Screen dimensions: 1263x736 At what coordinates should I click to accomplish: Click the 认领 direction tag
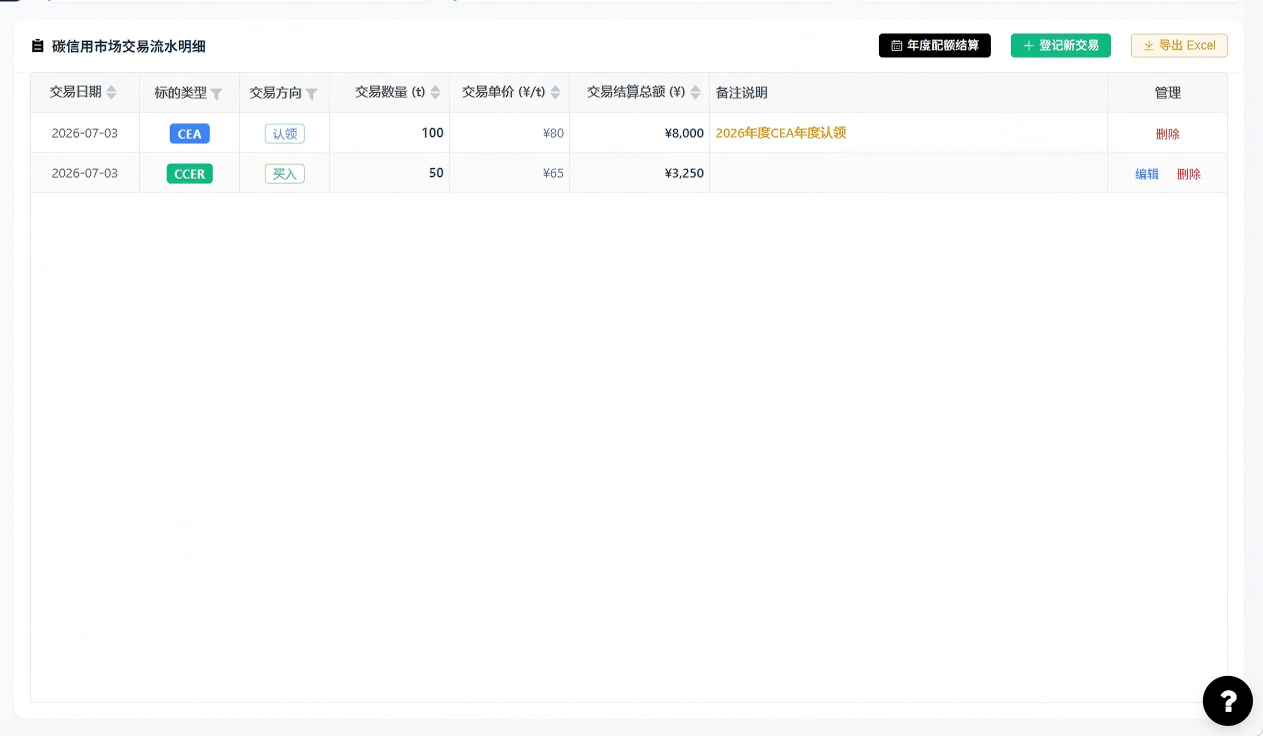coord(285,133)
